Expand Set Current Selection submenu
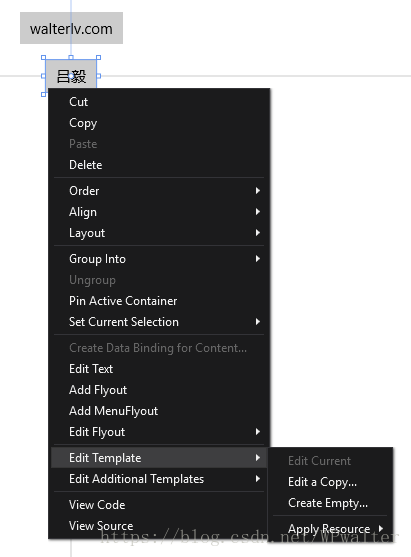 coord(159,322)
